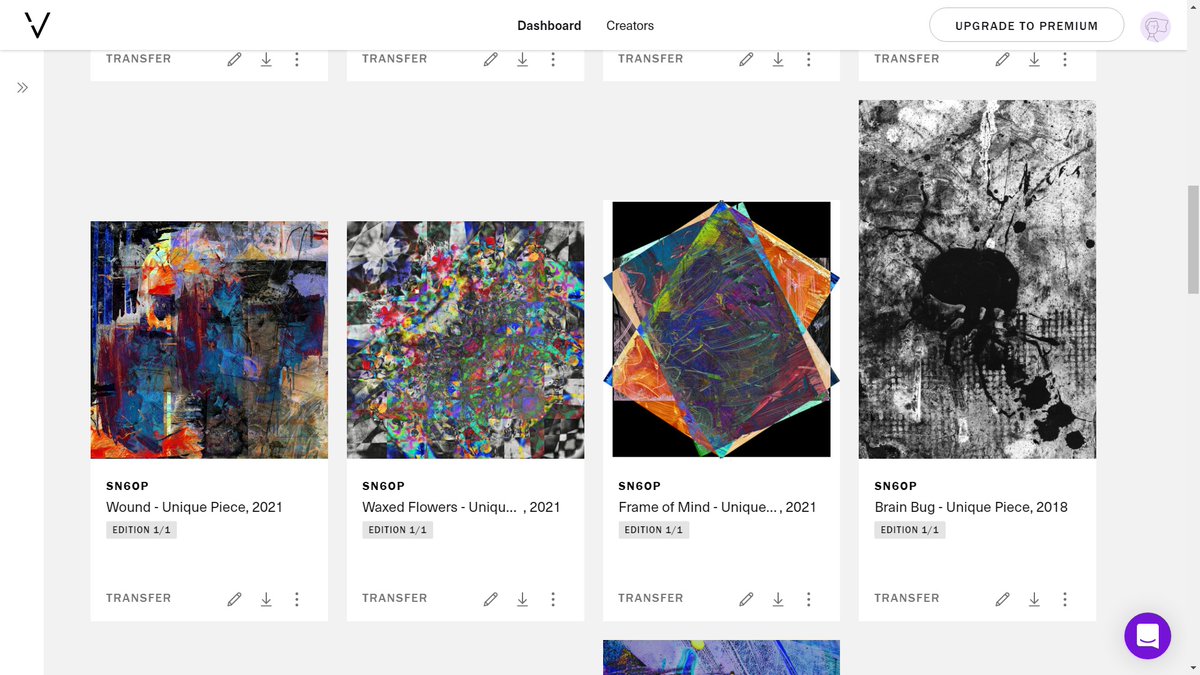Download the Frame of Mind artwork
This screenshot has width=1200, height=675.
click(x=778, y=599)
